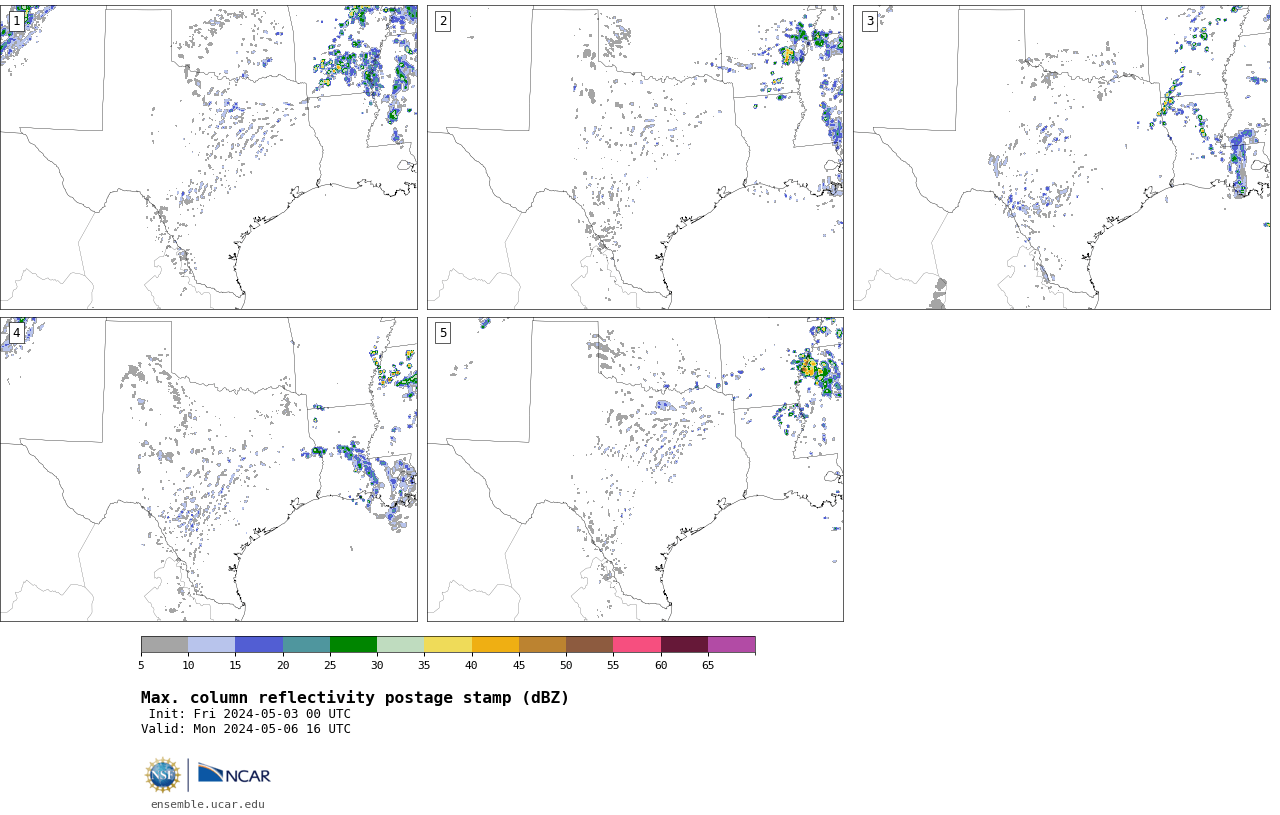Select the maroon 60-65 dBZ swatch
The width and height of the screenshot is (1280, 815).
pyautogui.click(x=684, y=644)
